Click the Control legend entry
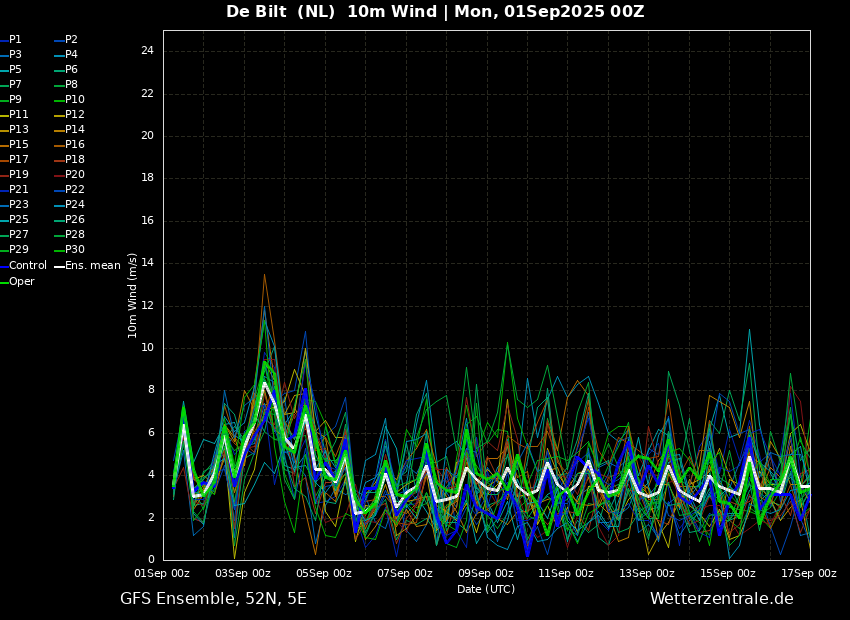850x620 pixels. (28, 266)
